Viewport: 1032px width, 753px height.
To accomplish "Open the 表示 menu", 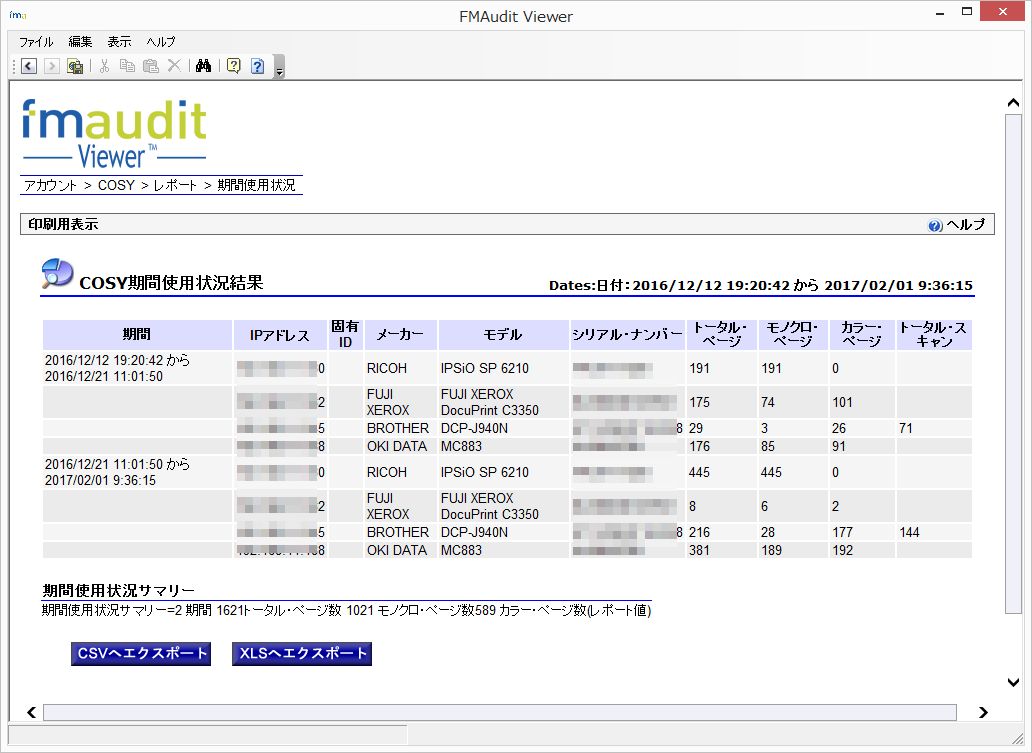I will pos(119,42).
